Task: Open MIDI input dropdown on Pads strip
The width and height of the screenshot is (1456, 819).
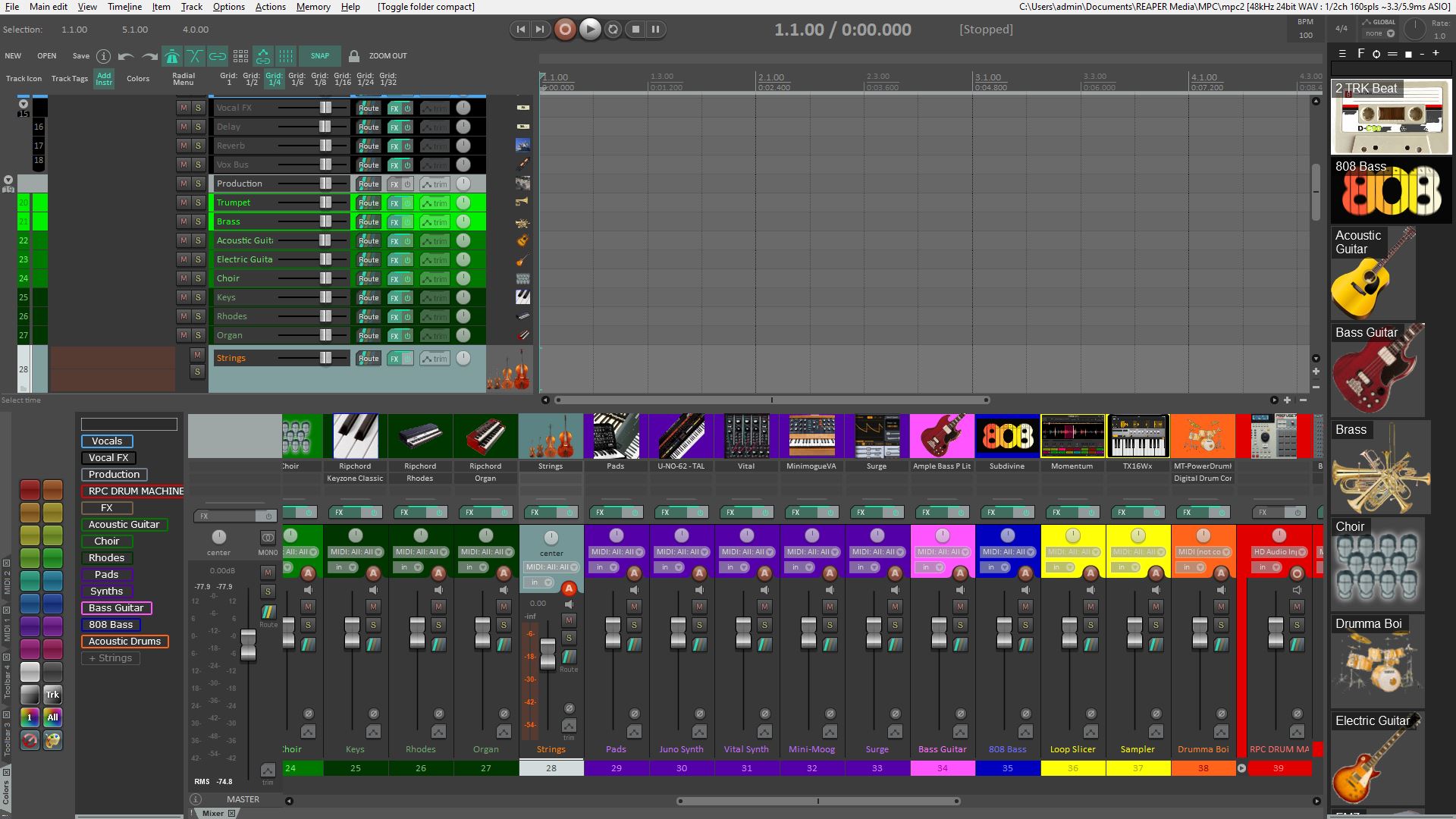Action: point(616,552)
